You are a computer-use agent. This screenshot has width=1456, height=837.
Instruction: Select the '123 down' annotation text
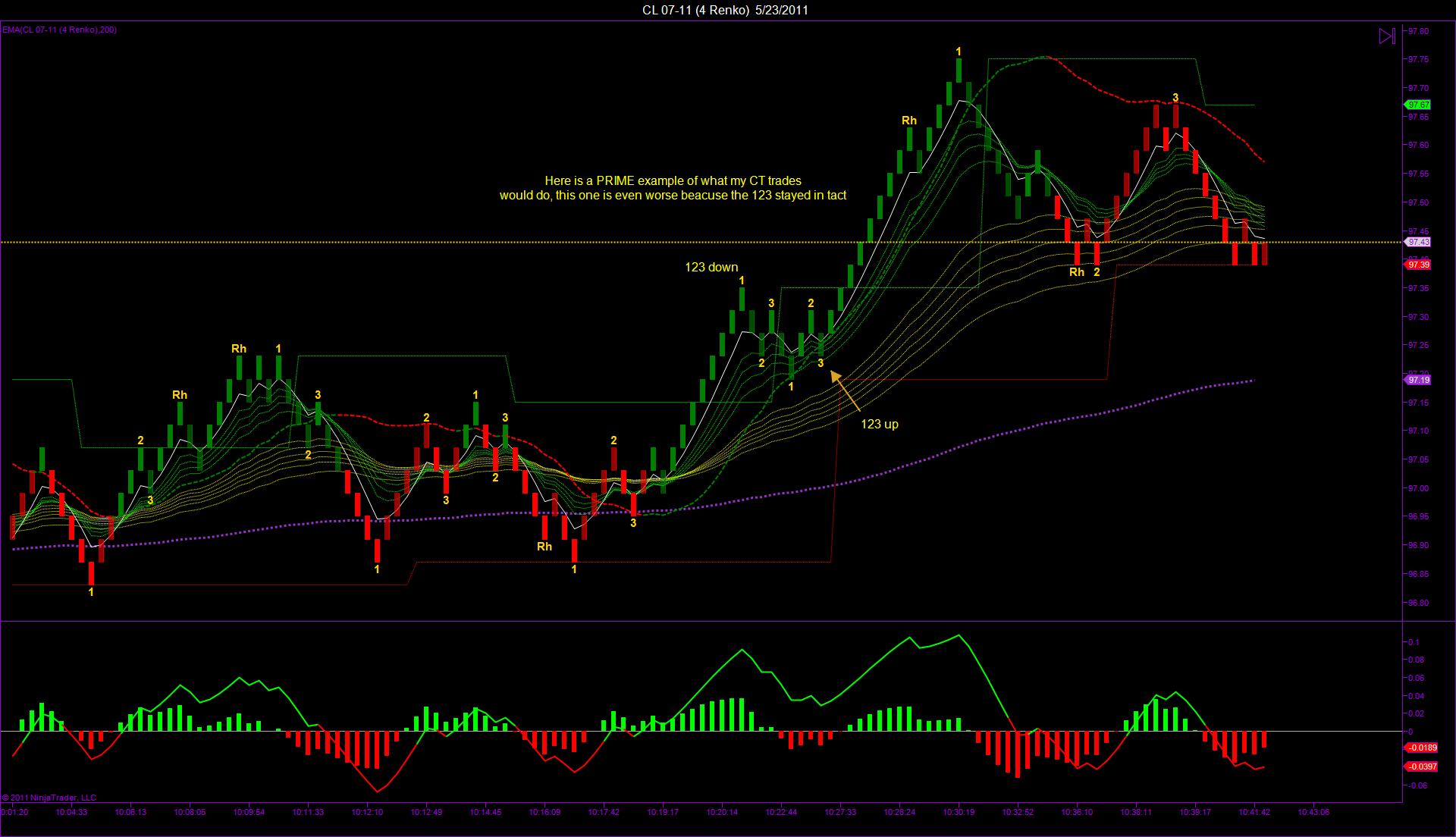(711, 267)
